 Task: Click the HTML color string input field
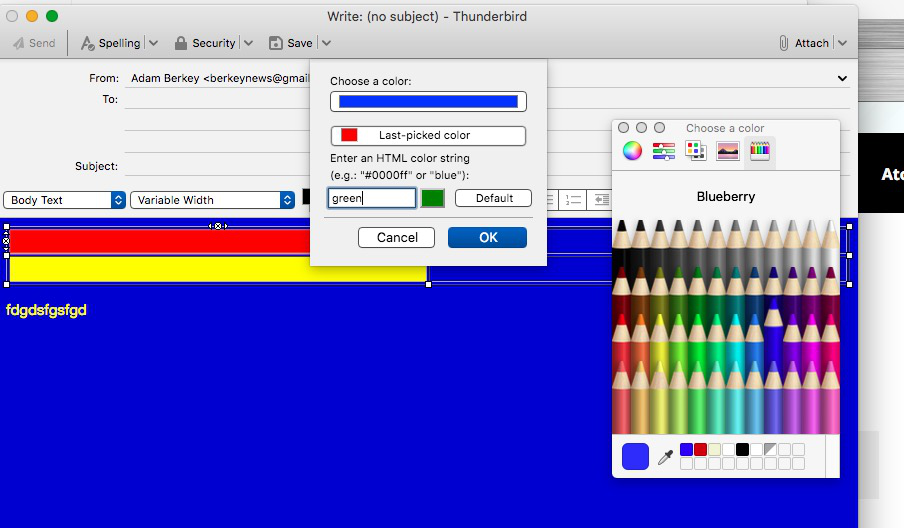pyautogui.click(x=372, y=198)
